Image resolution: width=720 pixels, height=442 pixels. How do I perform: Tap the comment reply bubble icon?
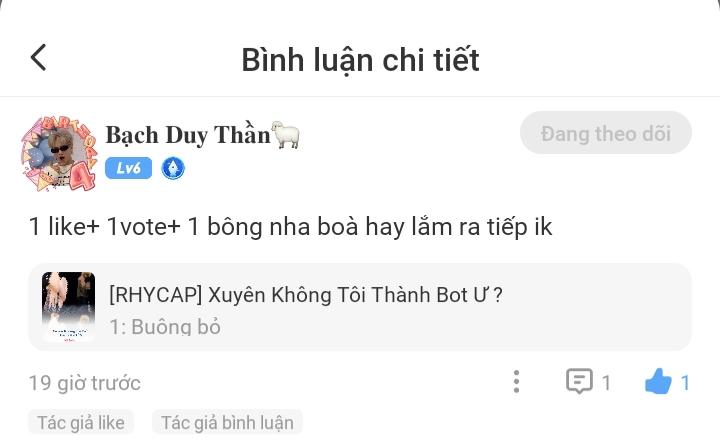coord(579,381)
